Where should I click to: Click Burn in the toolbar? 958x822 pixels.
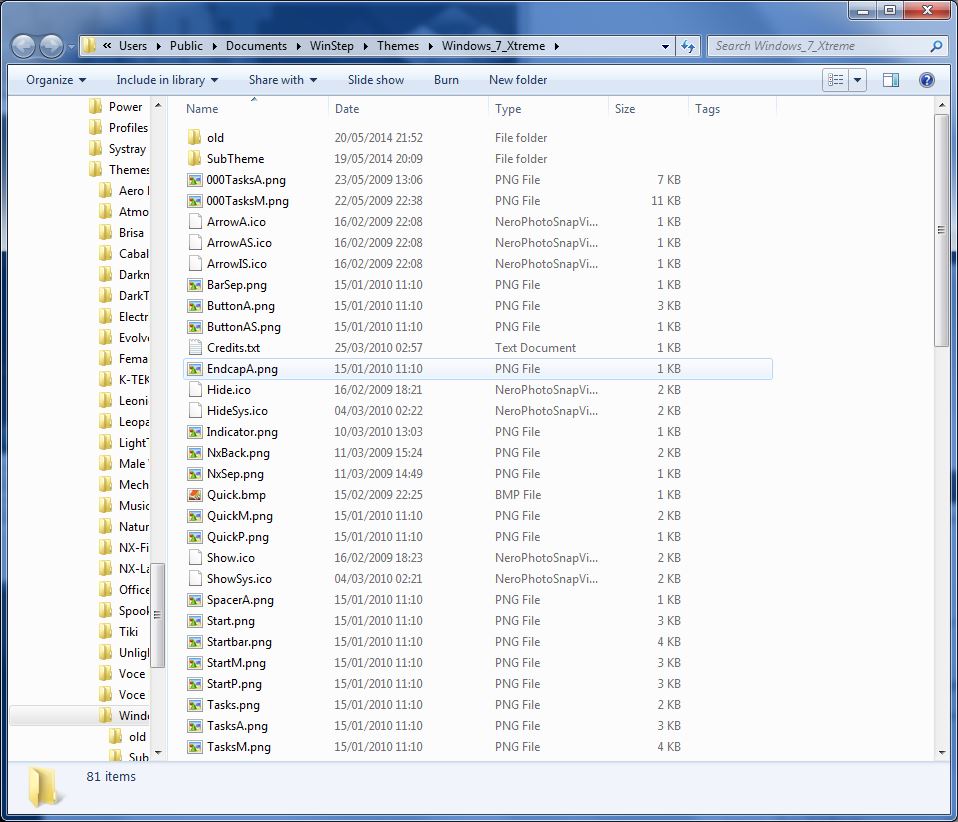tap(446, 80)
